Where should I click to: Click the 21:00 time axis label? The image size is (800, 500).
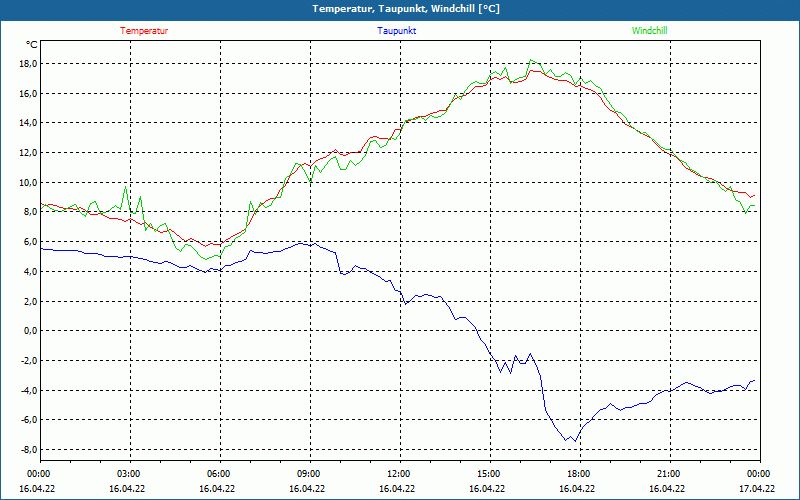[668, 473]
